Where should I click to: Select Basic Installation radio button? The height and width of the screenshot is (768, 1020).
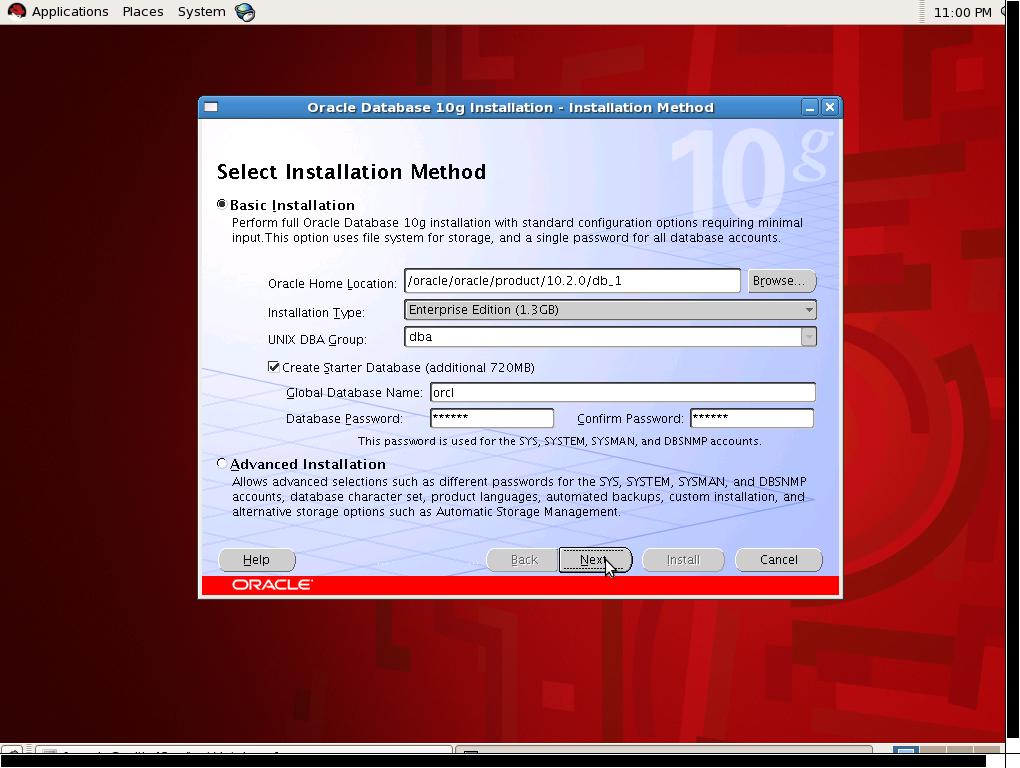tap(222, 204)
